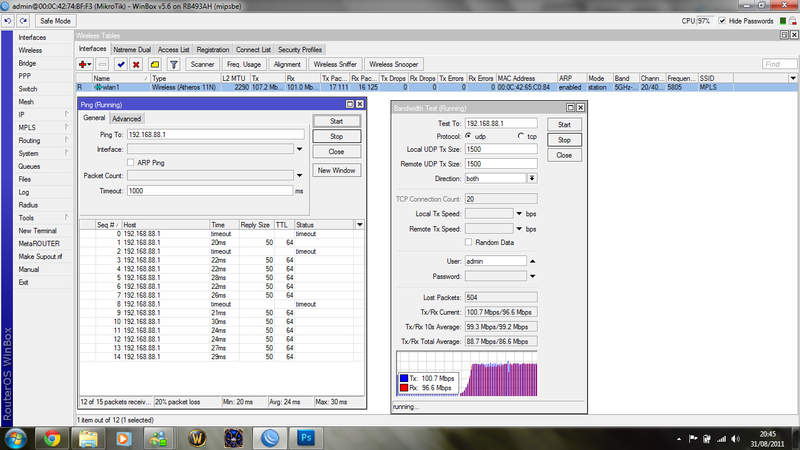Select the tcp protocol radio button
The width and height of the screenshot is (800, 450).
coord(521,136)
